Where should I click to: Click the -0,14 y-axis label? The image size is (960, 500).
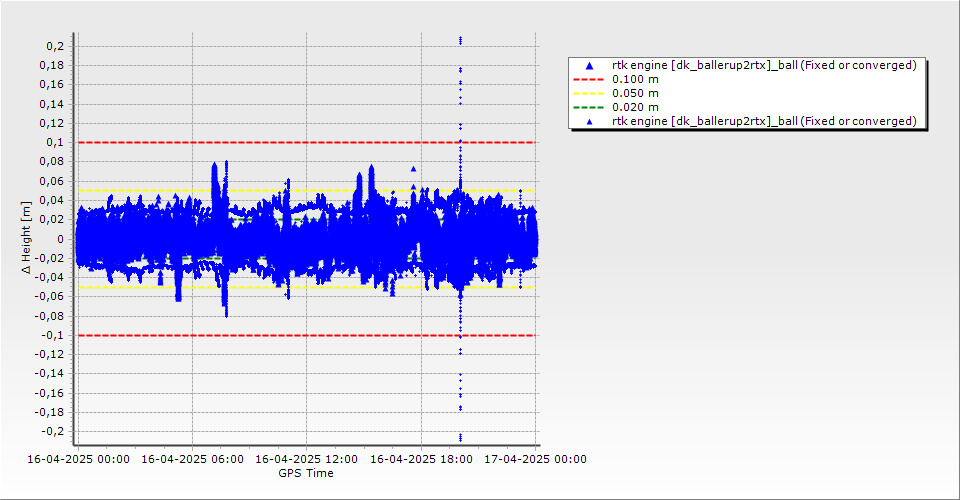[x=49, y=374]
